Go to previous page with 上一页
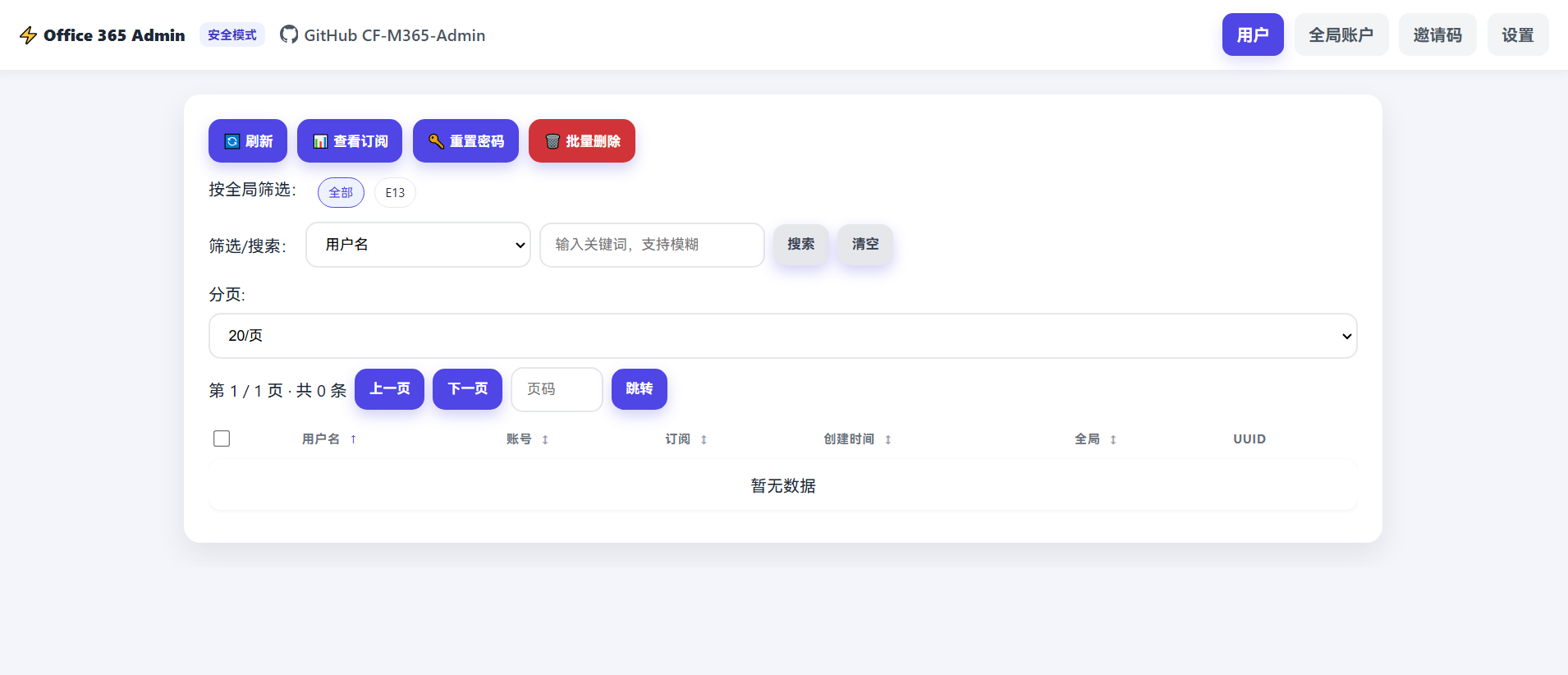The height and width of the screenshot is (675, 1568). click(x=389, y=388)
